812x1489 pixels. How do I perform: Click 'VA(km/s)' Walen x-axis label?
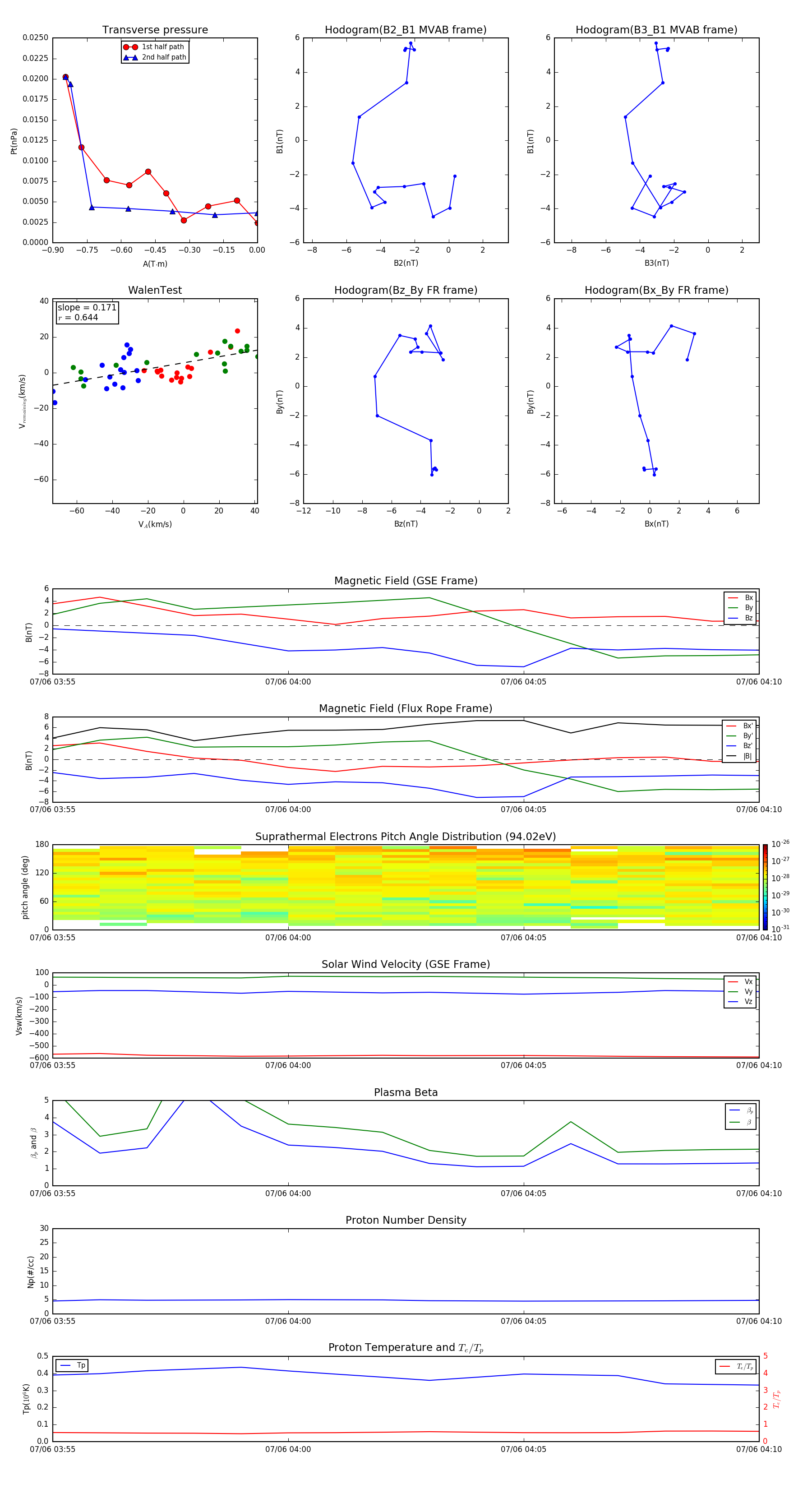(155, 525)
